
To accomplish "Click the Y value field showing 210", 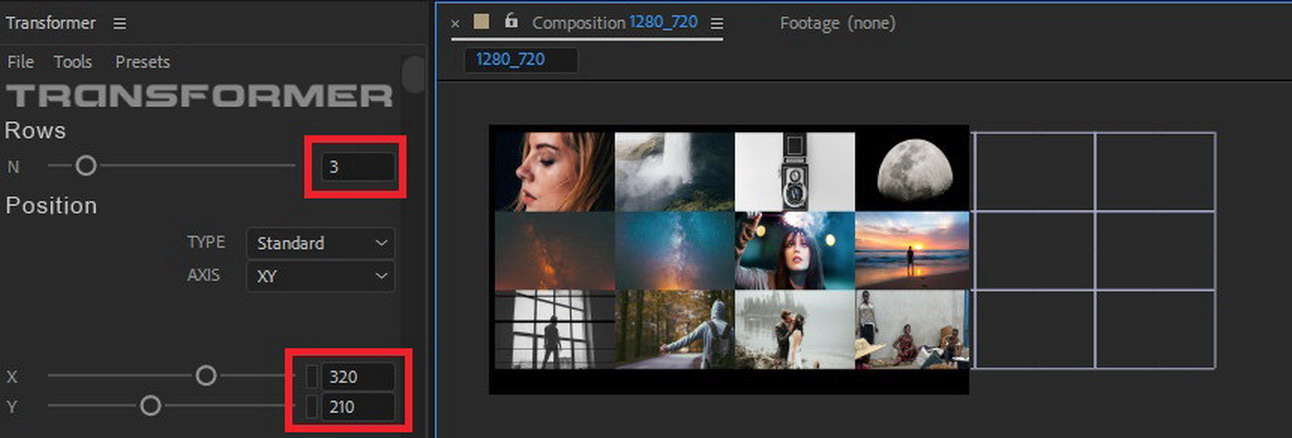I will [x=358, y=407].
